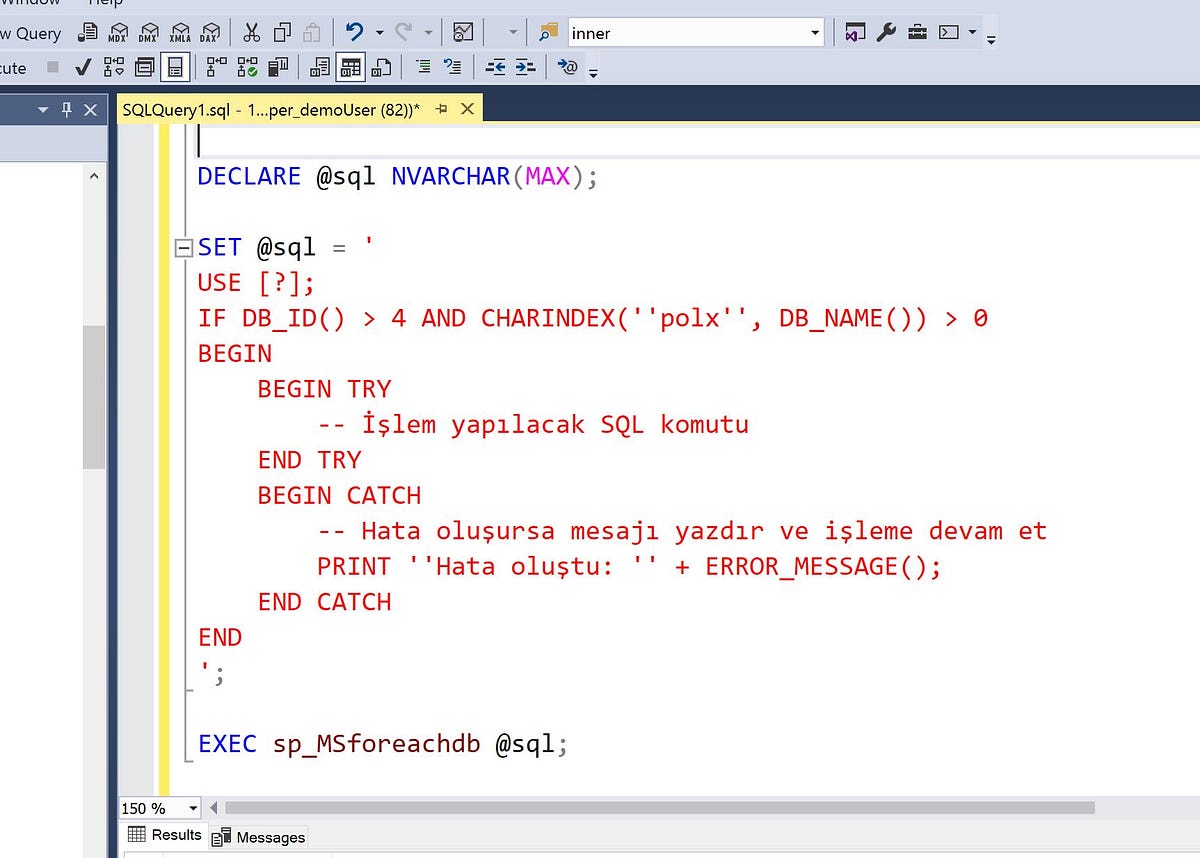Screen dimensions: 1200x858
Task: Copy the selected text
Action: (x=282, y=33)
